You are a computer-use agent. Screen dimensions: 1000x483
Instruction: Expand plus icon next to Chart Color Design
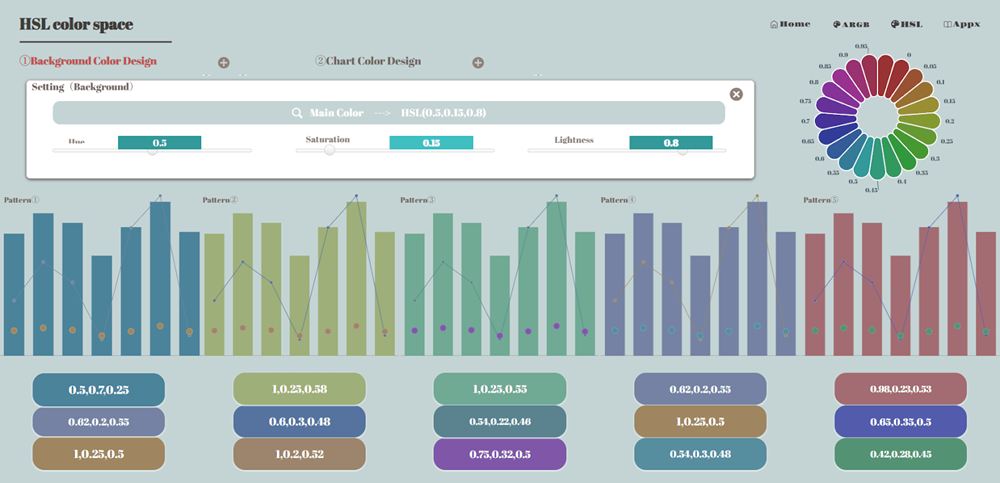(x=478, y=63)
